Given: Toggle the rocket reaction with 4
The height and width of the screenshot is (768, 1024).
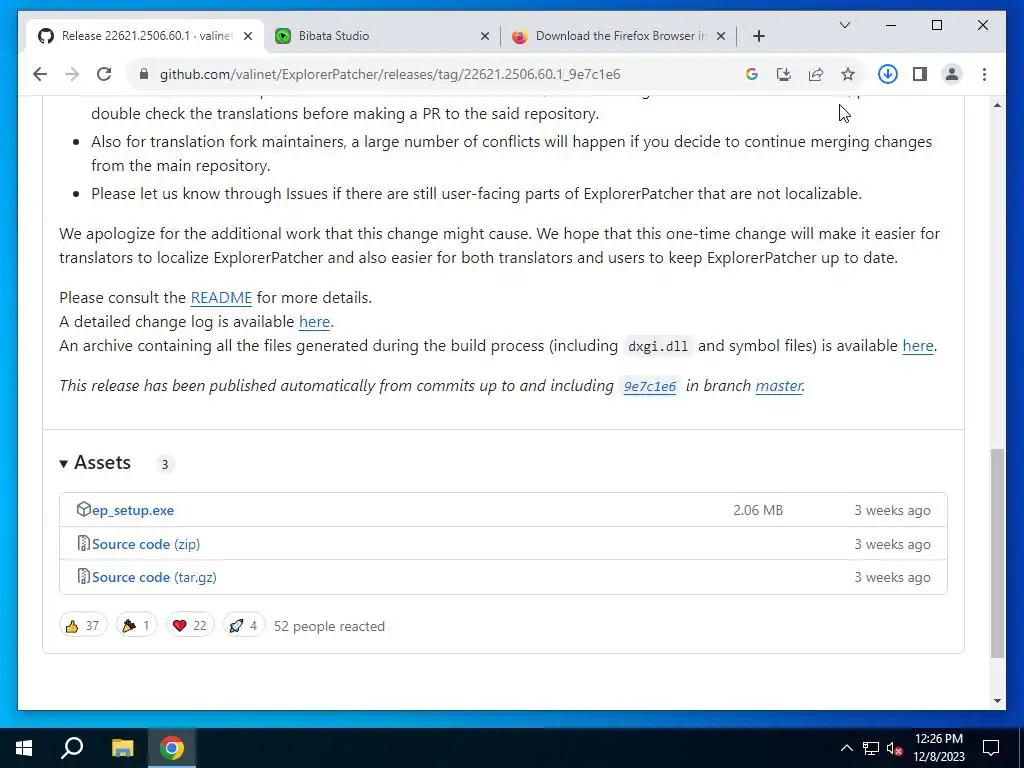Looking at the screenshot, I should [244, 626].
